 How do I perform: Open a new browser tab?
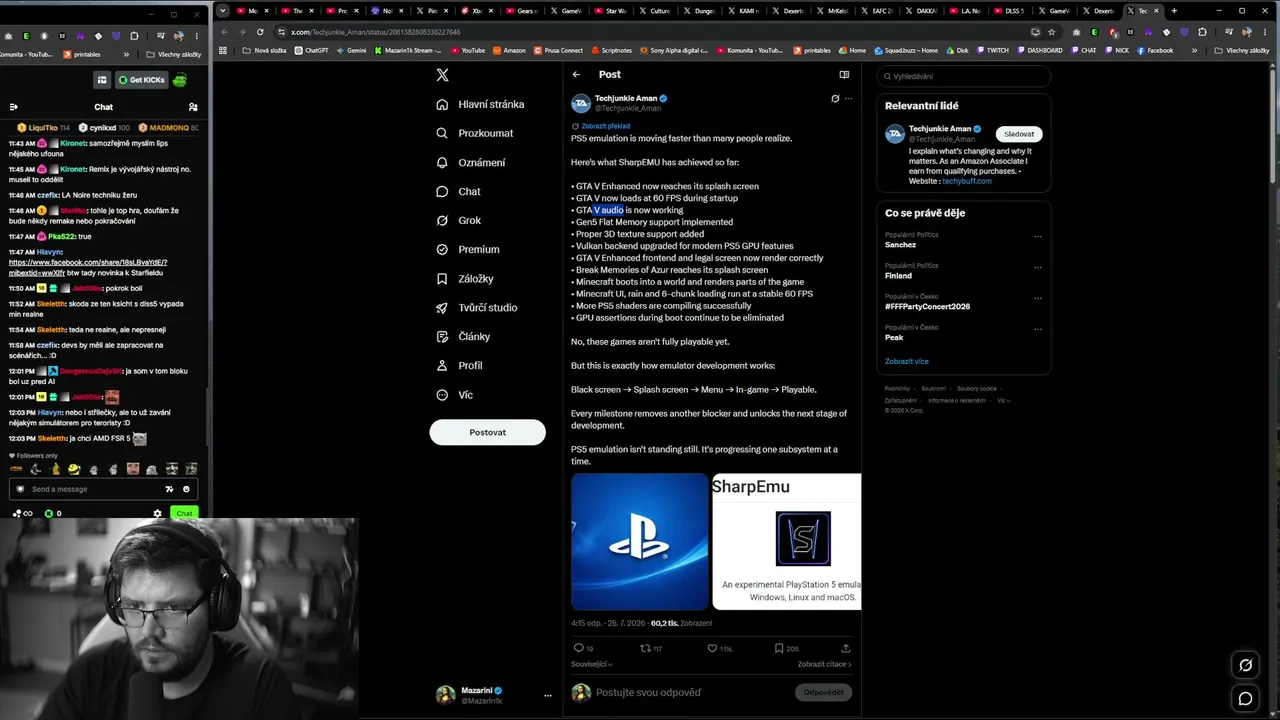pos(1174,11)
